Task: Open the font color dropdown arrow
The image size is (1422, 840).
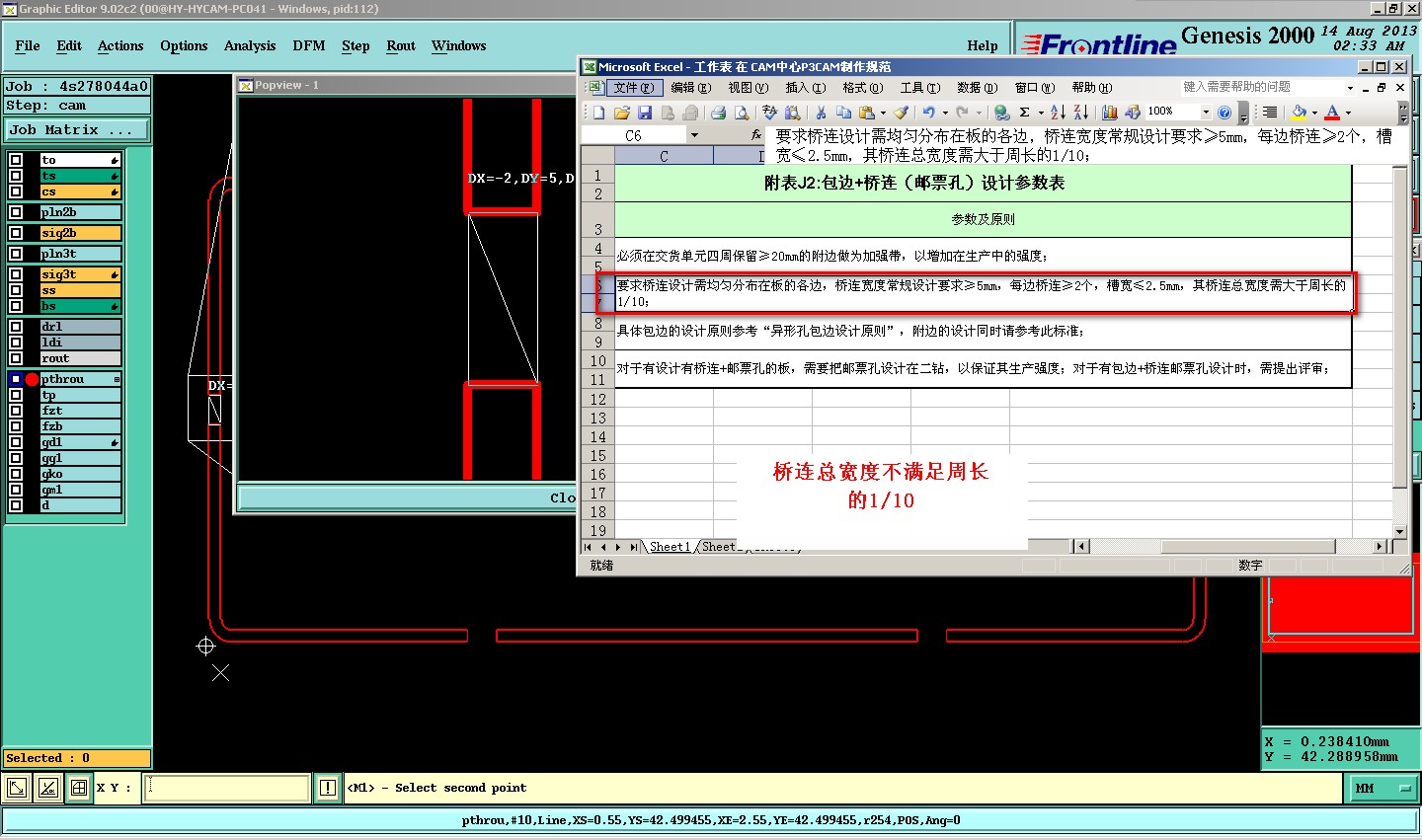Action: 1348,113
